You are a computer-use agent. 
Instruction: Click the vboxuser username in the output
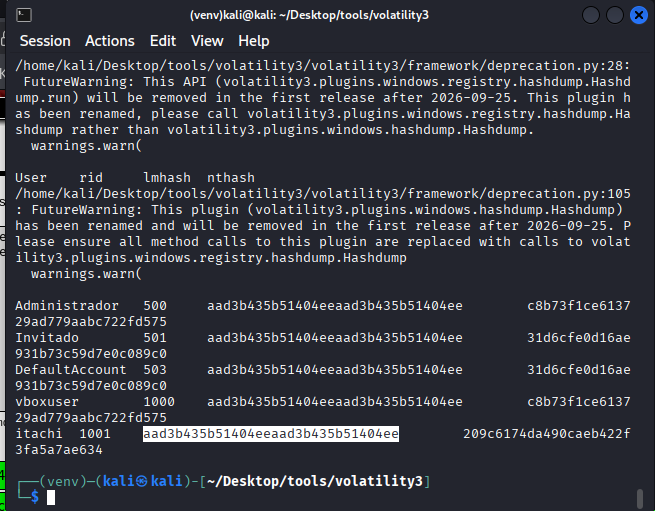[49, 402]
